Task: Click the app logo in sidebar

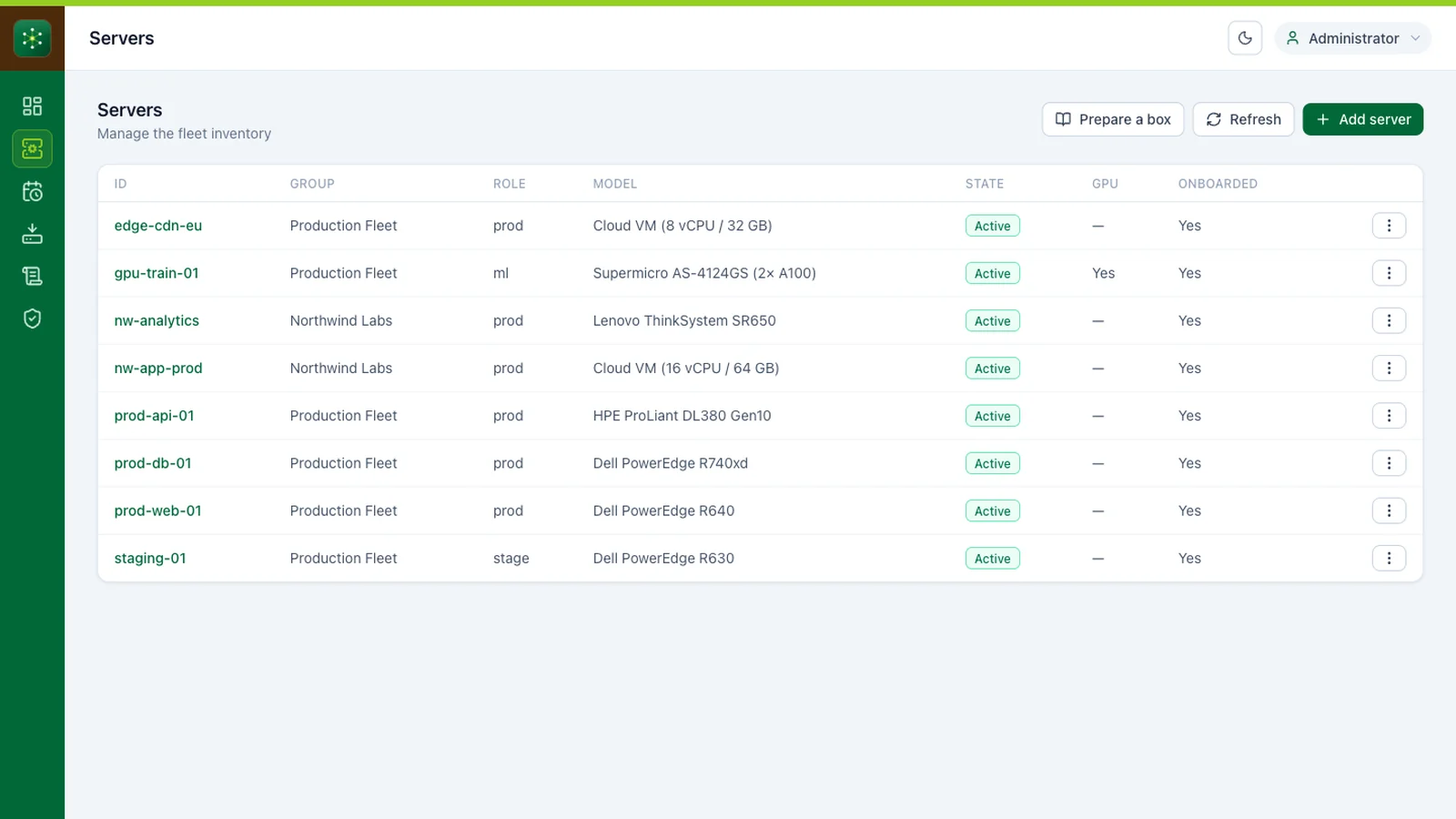Action: pos(32,38)
